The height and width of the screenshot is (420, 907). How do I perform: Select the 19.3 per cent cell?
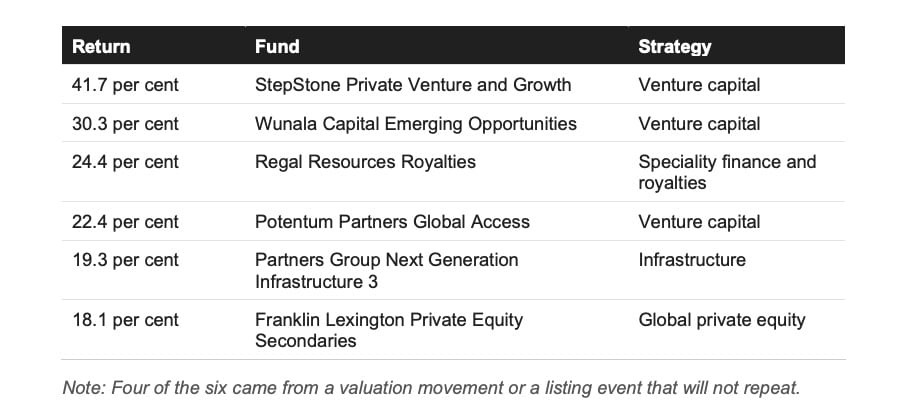click(126, 260)
